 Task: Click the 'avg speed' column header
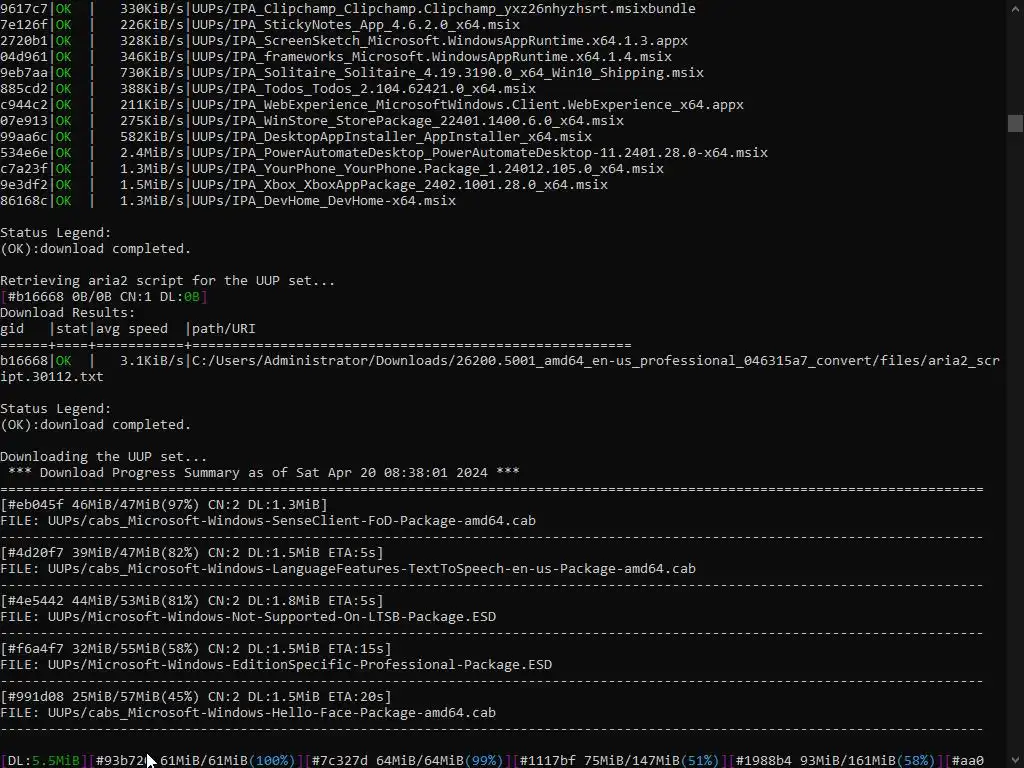pos(132,328)
